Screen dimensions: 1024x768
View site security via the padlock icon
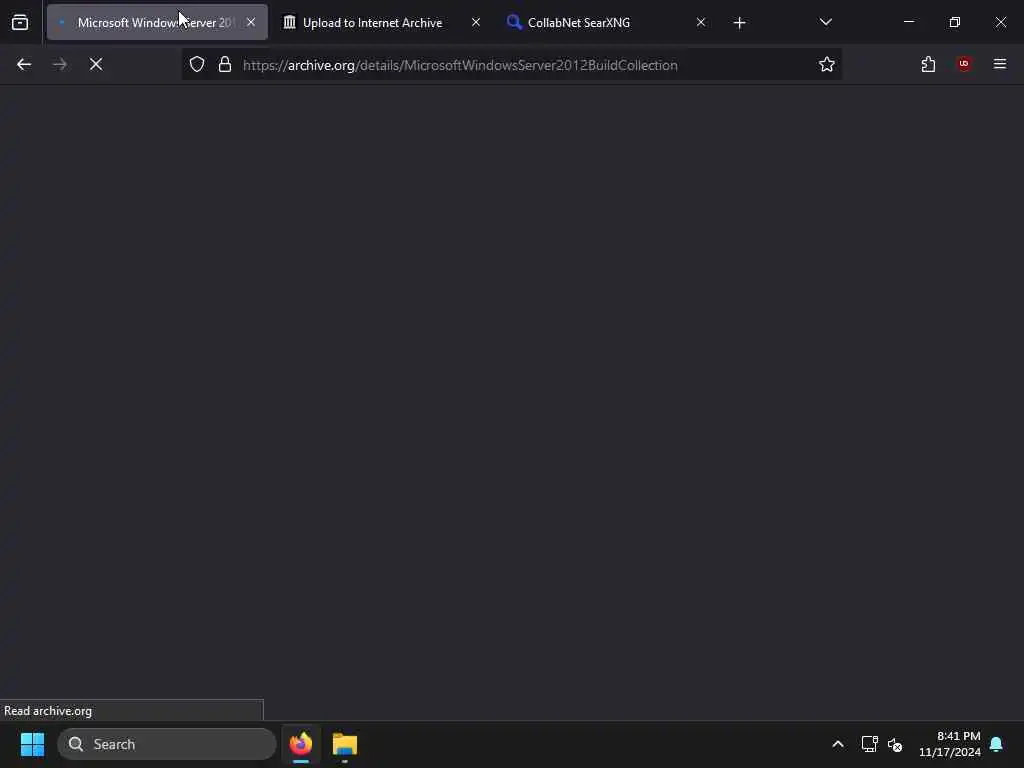(225, 64)
